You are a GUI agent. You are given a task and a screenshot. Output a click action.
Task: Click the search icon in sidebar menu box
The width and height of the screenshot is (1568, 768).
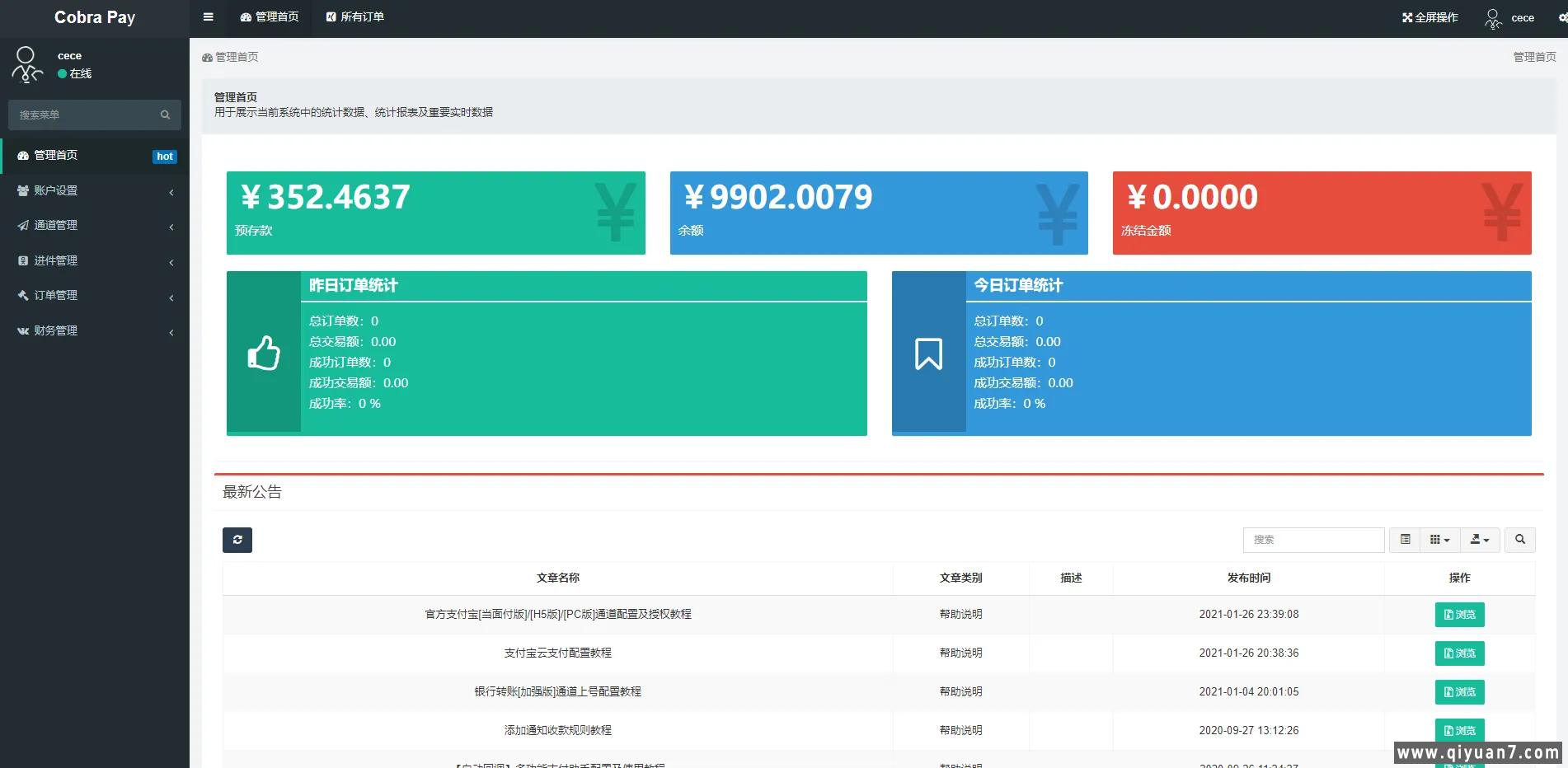pyautogui.click(x=165, y=115)
